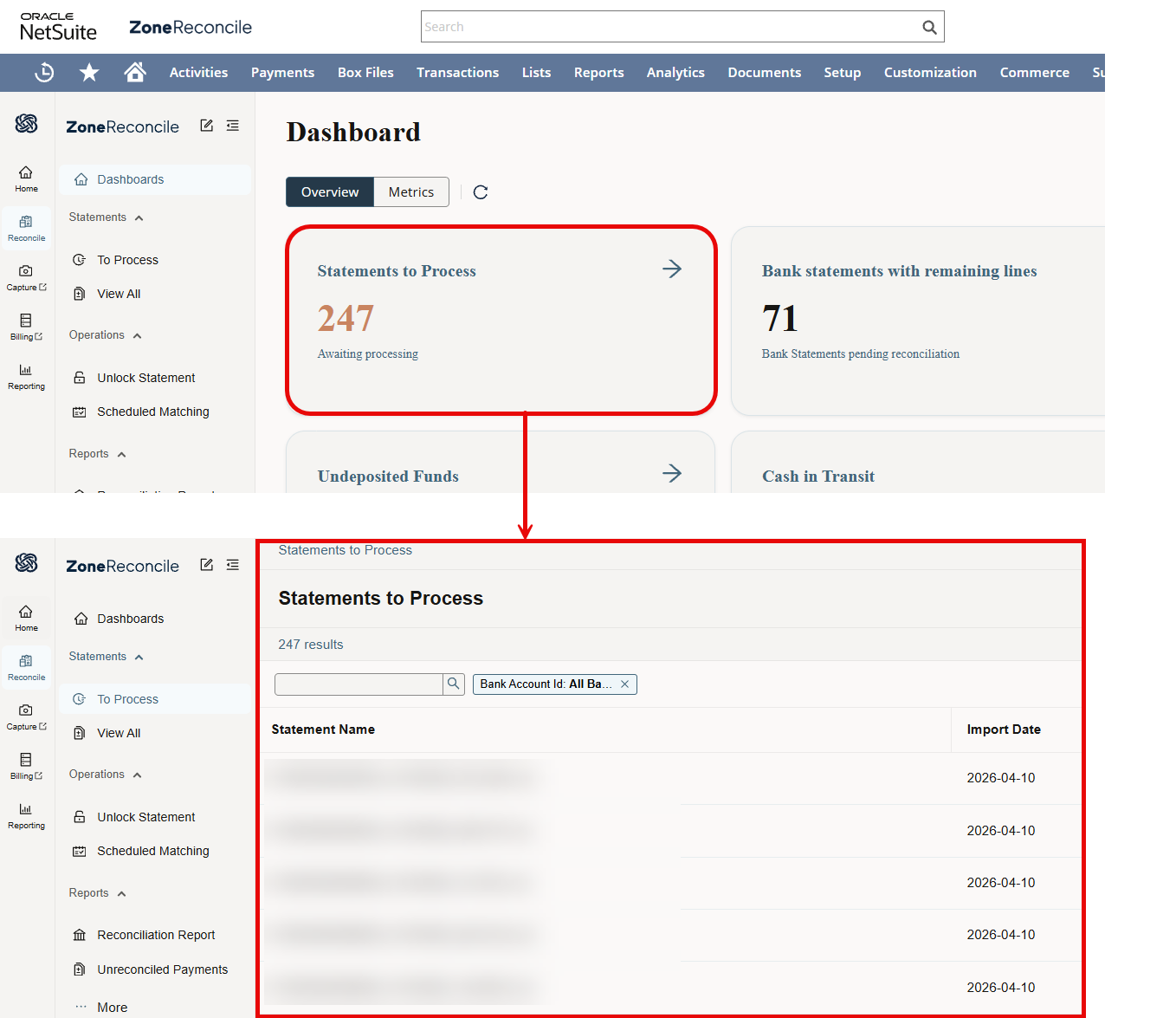Open the shortcuts star icon
The height and width of the screenshot is (1018, 1176).
pos(89,73)
